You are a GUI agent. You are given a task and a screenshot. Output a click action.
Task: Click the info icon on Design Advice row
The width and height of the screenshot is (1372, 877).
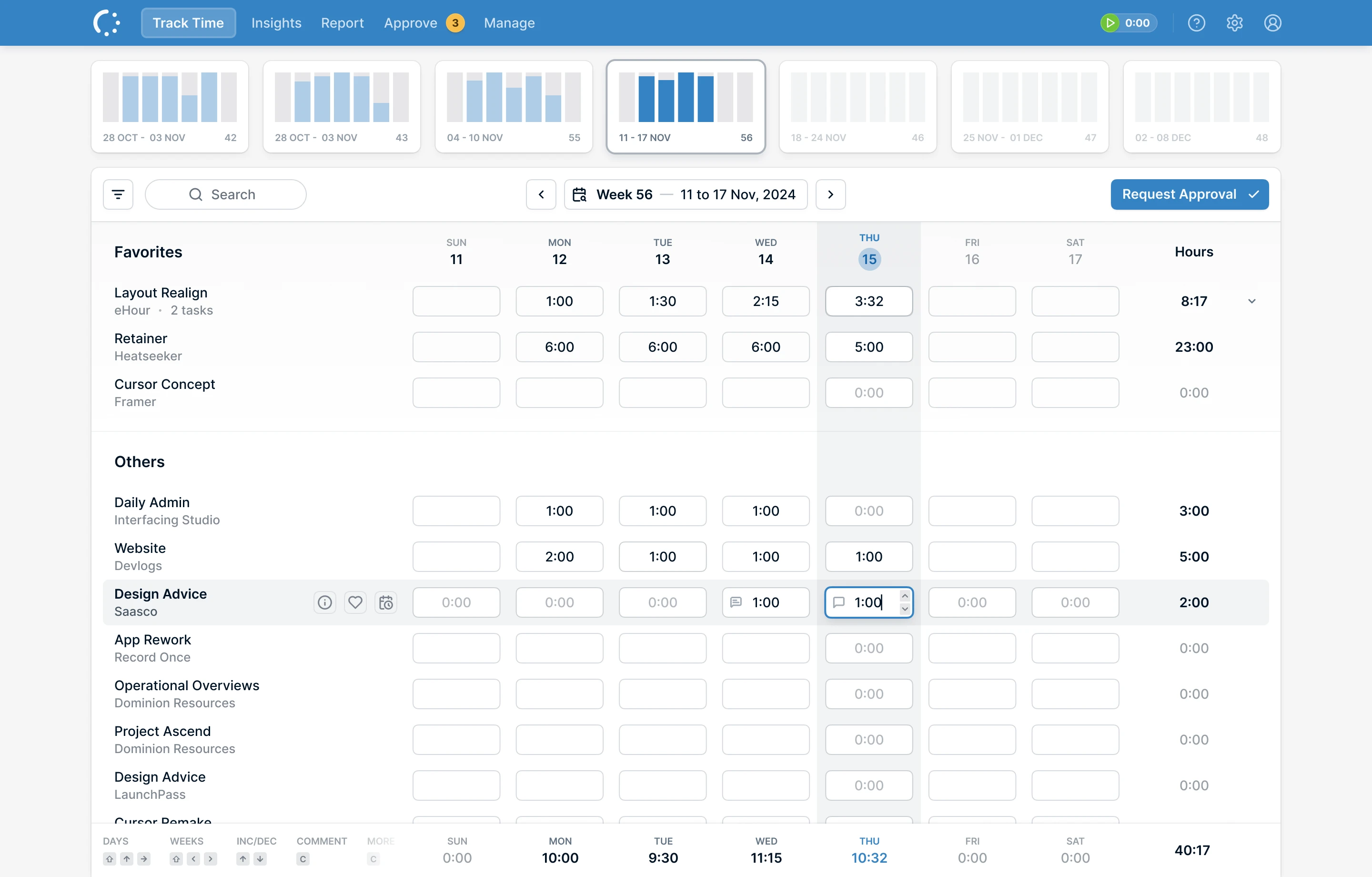325,602
